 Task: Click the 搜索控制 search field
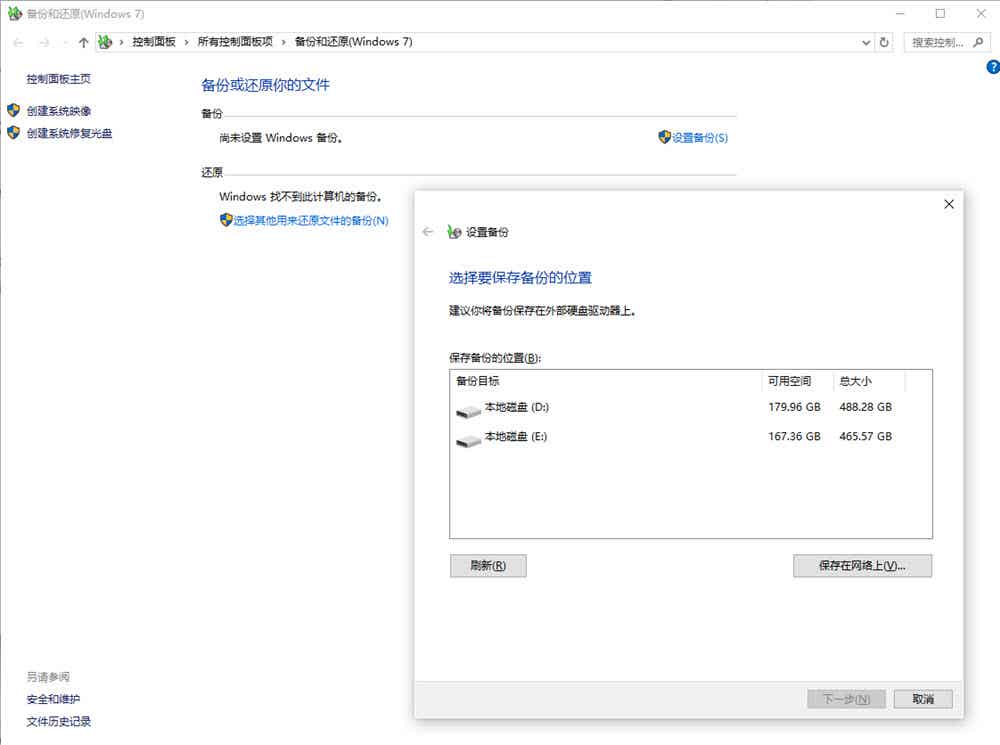938,42
